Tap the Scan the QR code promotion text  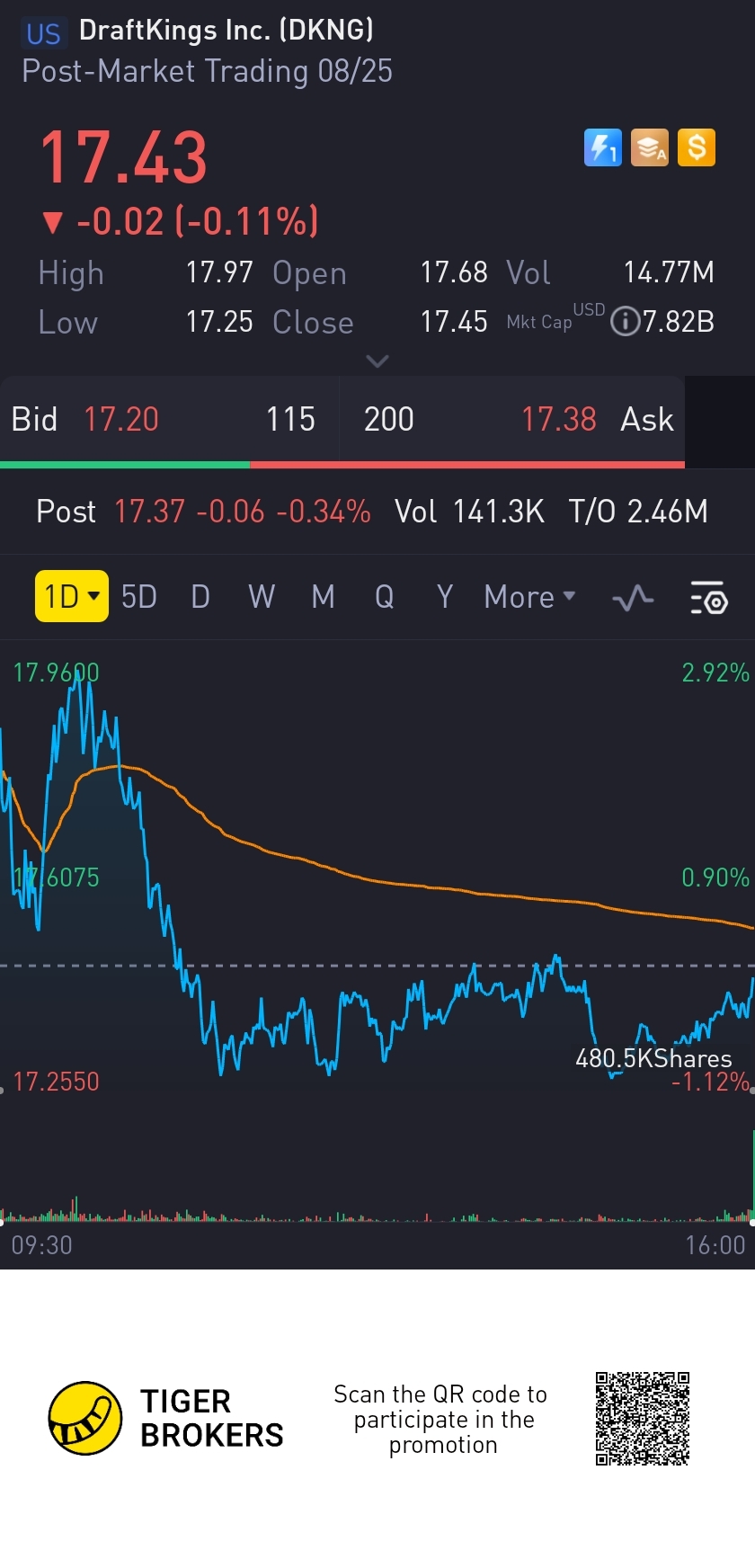tap(440, 1420)
